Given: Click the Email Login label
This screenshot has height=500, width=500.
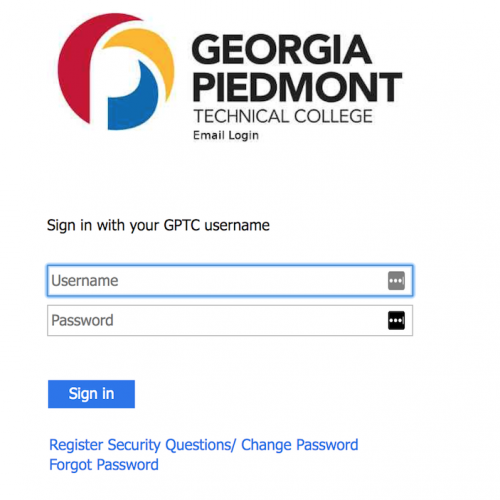Looking at the screenshot, I should [226, 135].
